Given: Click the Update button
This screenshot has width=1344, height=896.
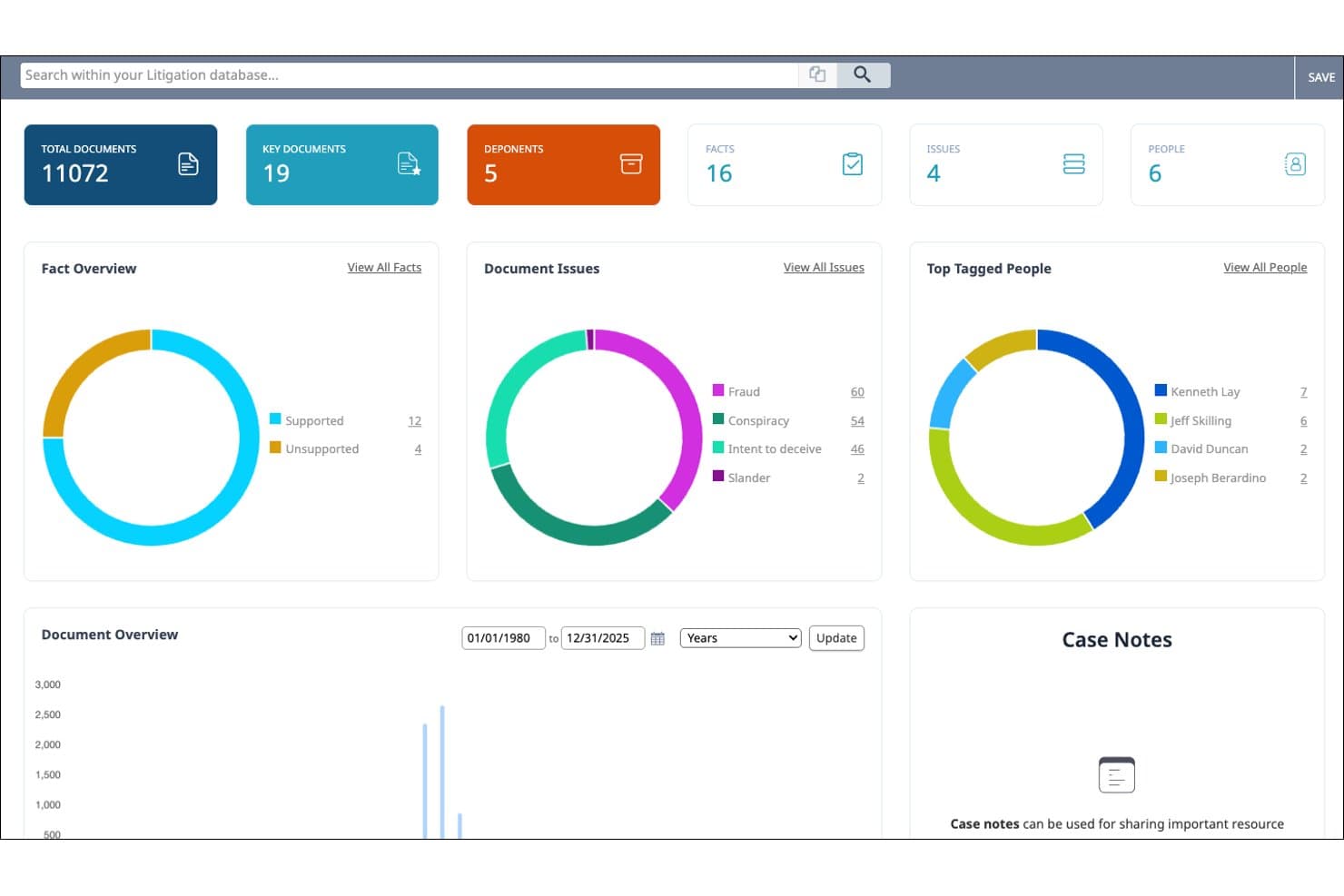Looking at the screenshot, I should (x=836, y=638).
